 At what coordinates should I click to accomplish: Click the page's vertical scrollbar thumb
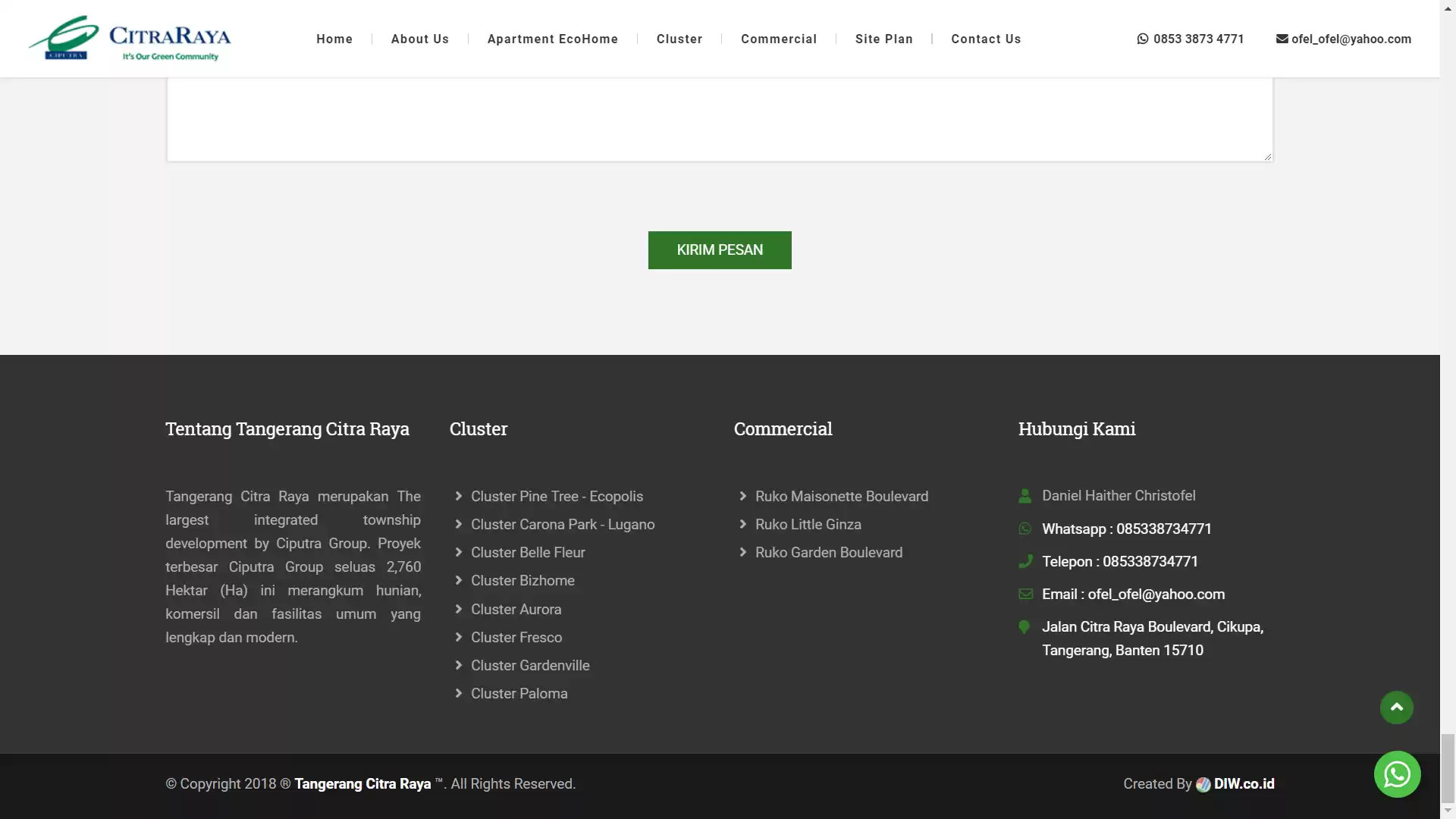[1448, 767]
